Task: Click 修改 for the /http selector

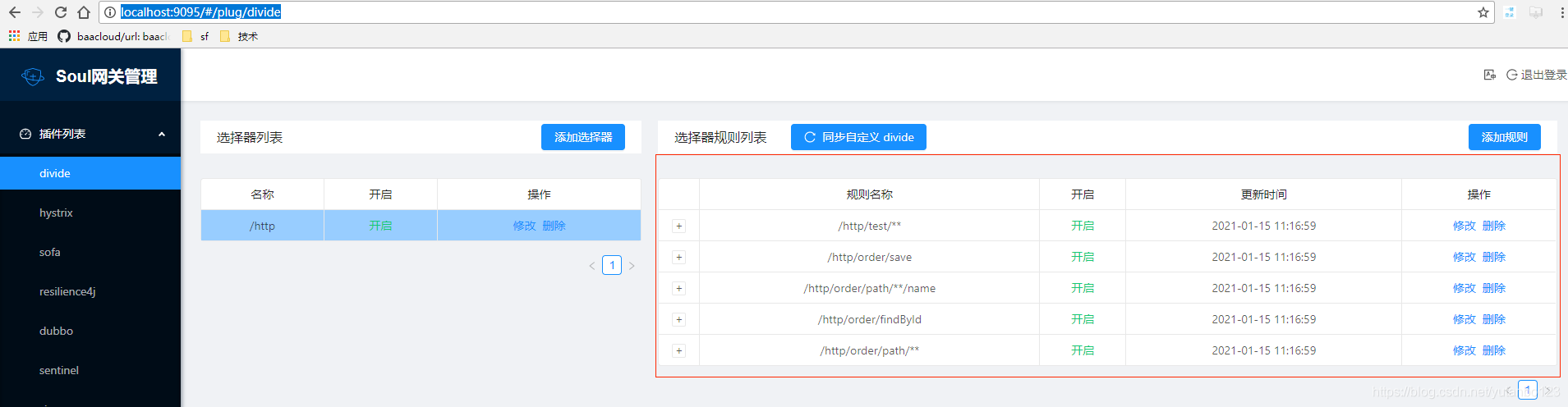Action: click(524, 226)
